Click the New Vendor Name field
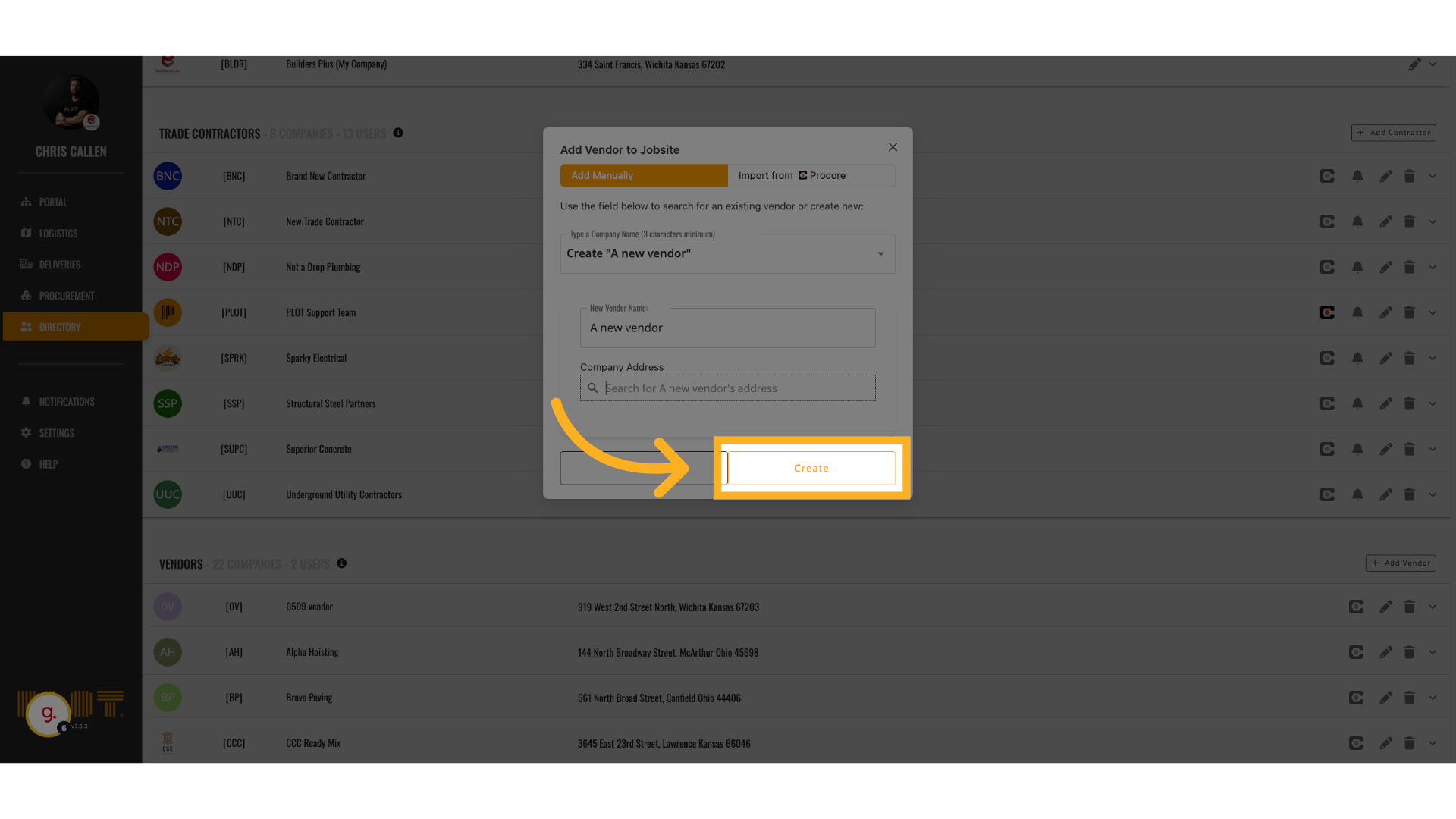Image resolution: width=1456 pixels, height=819 pixels. [x=726, y=328]
